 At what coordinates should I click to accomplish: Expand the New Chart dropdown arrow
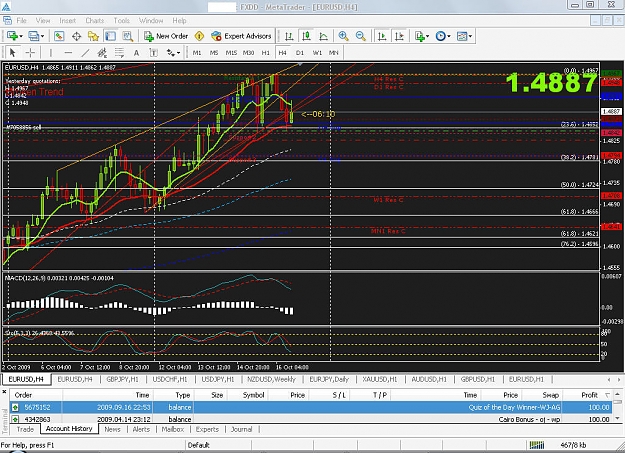[21, 36]
